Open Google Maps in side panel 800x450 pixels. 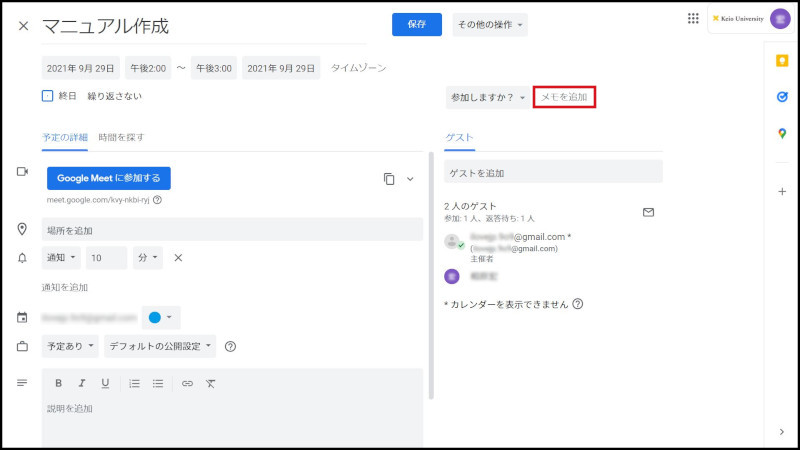point(781,134)
